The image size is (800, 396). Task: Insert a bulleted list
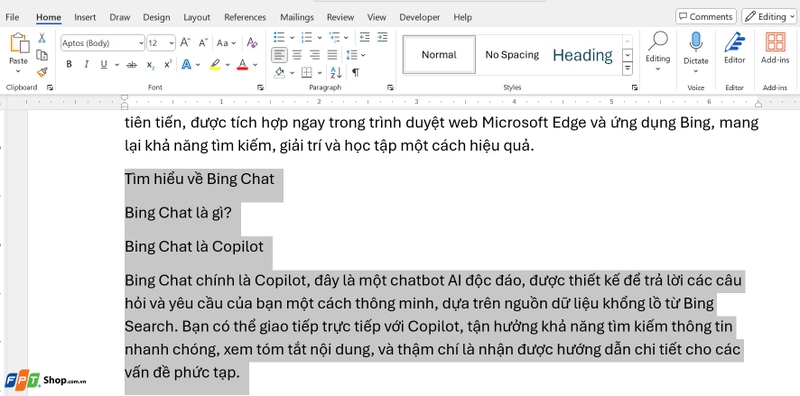coord(279,37)
